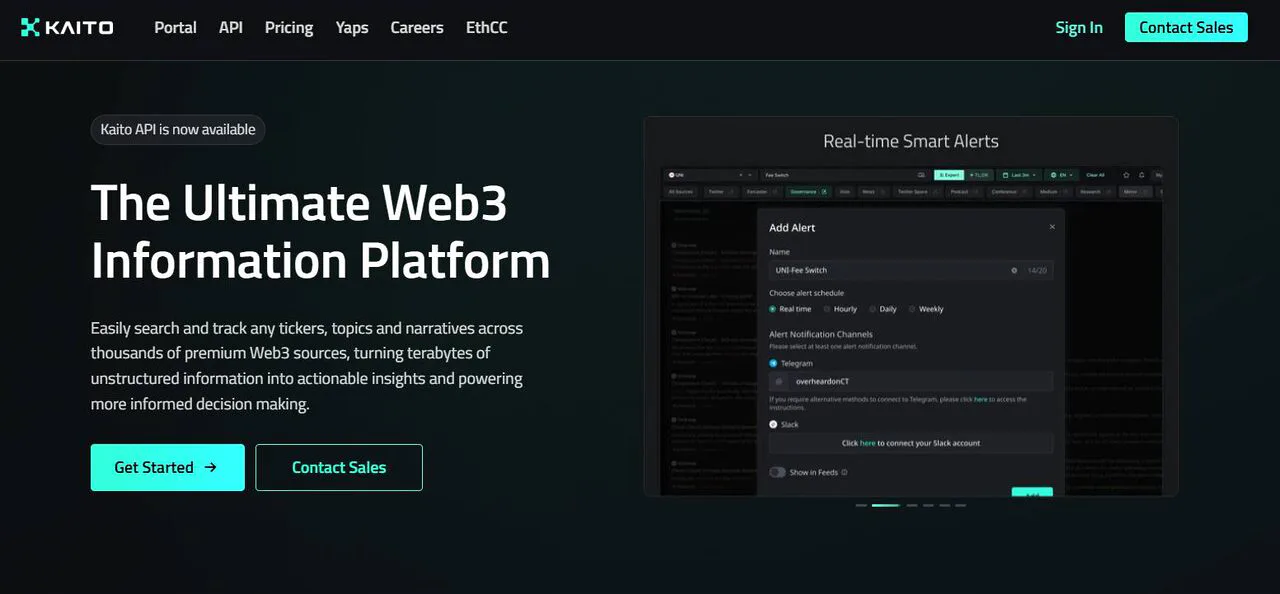Screen dimensions: 1280x594
Task: Select the News source tab
Action: coord(873,191)
